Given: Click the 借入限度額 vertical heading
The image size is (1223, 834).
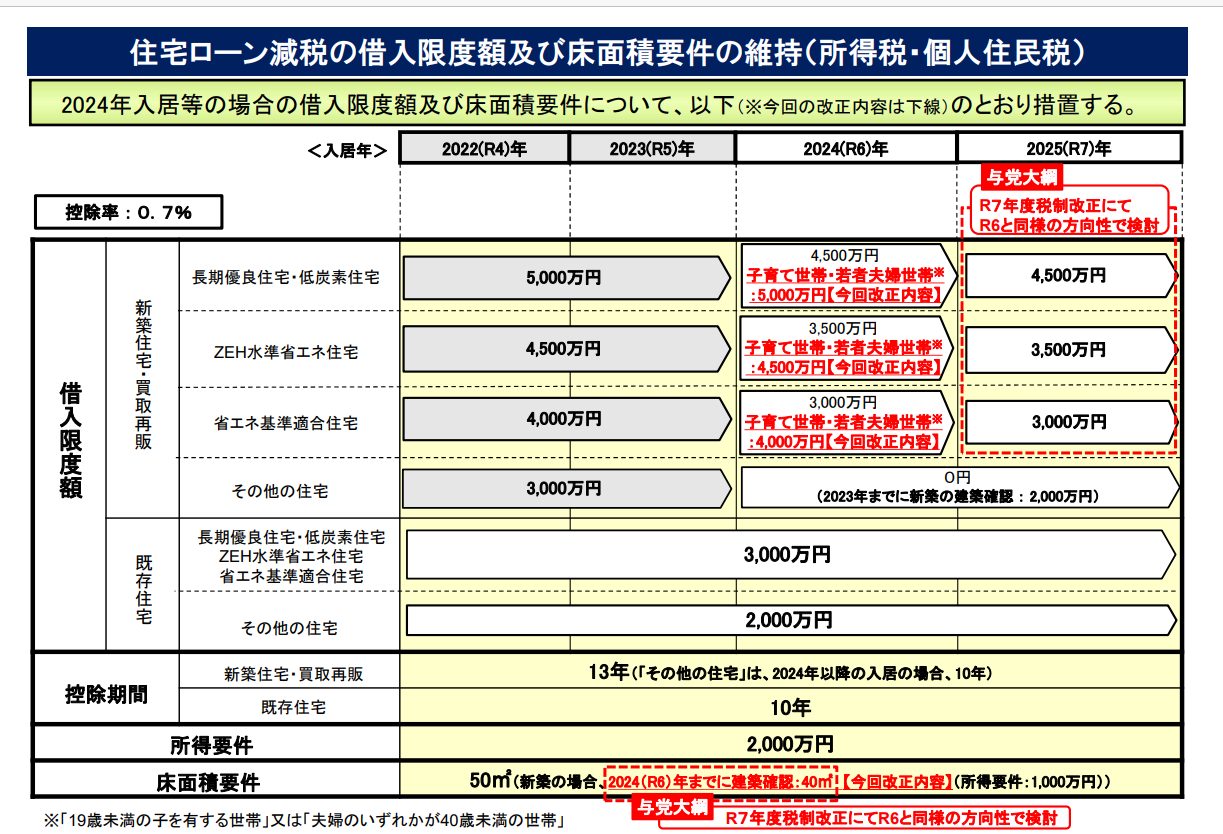Looking at the screenshot, I should tap(70, 440).
